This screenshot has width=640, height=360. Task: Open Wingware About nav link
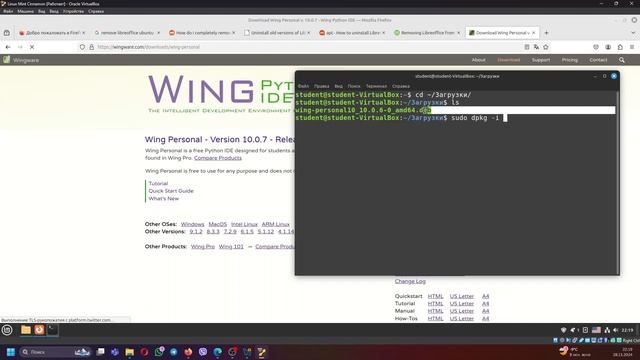coord(478,60)
